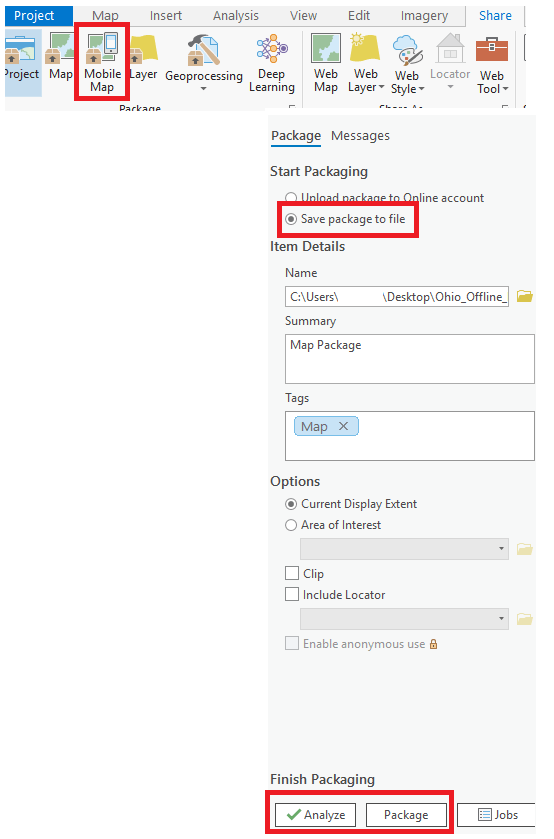Expand the Geoprocessing package dropdown

203,89
